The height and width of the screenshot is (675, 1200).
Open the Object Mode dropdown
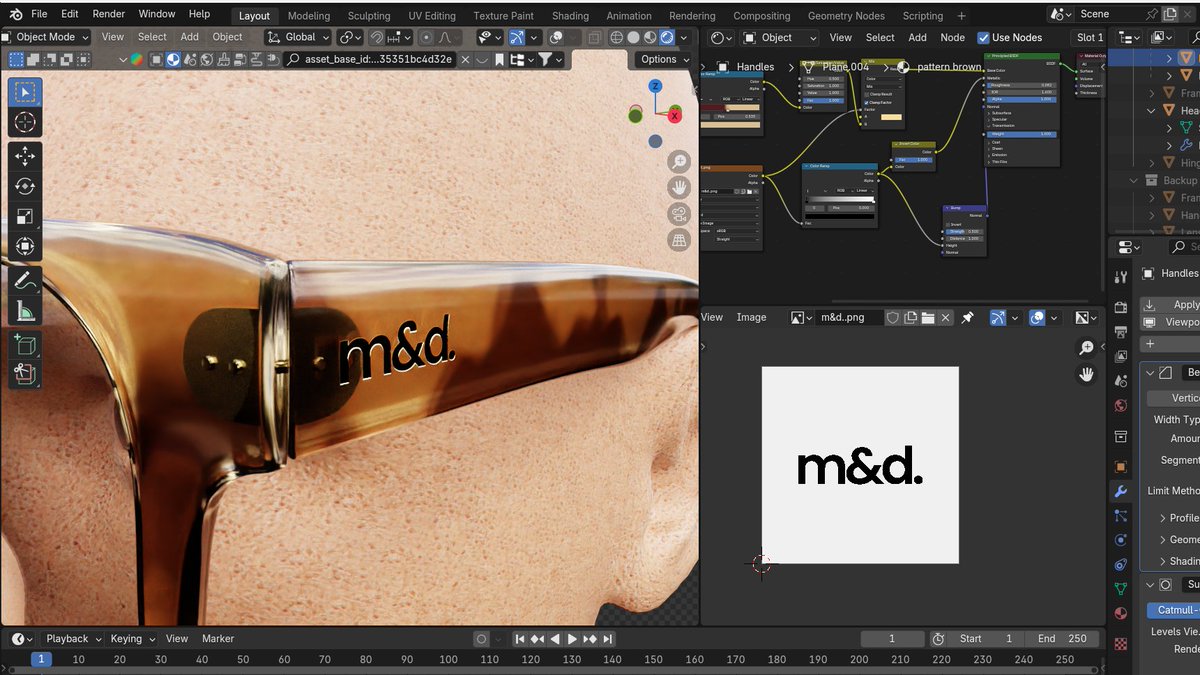[x=46, y=37]
